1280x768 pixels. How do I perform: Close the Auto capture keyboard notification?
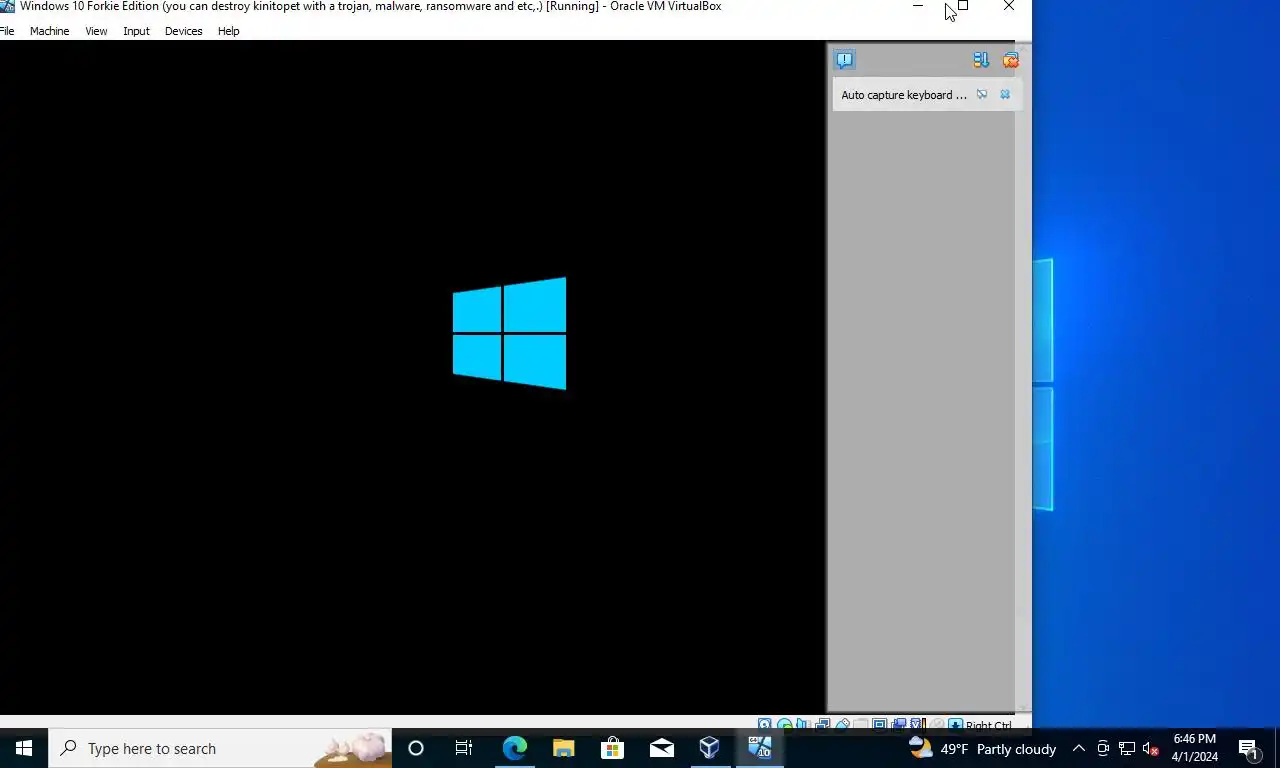[1005, 95]
